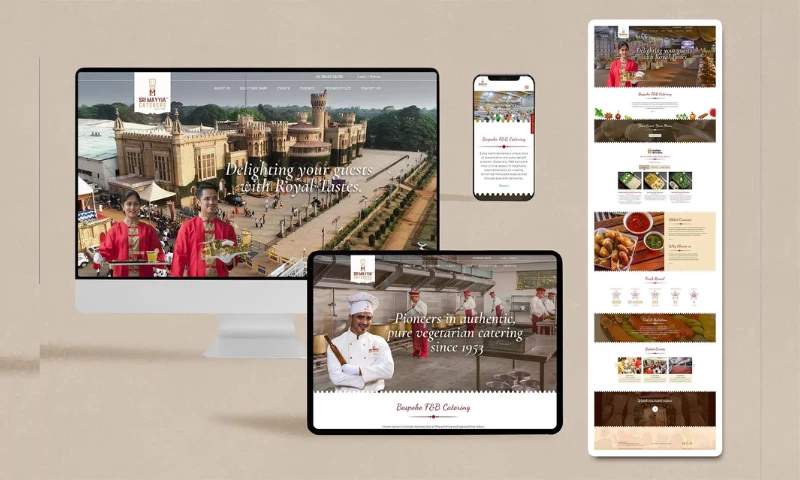The height and width of the screenshot is (480, 800).
Task: Open first Latest Events thumbnail on full page
Action: click(x=630, y=366)
